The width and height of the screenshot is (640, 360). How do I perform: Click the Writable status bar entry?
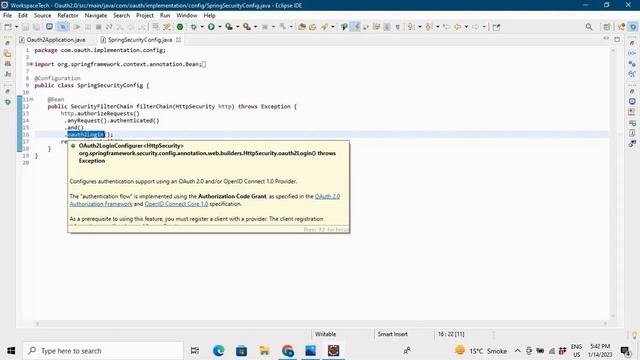pyautogui.click(x=325, y=334)
